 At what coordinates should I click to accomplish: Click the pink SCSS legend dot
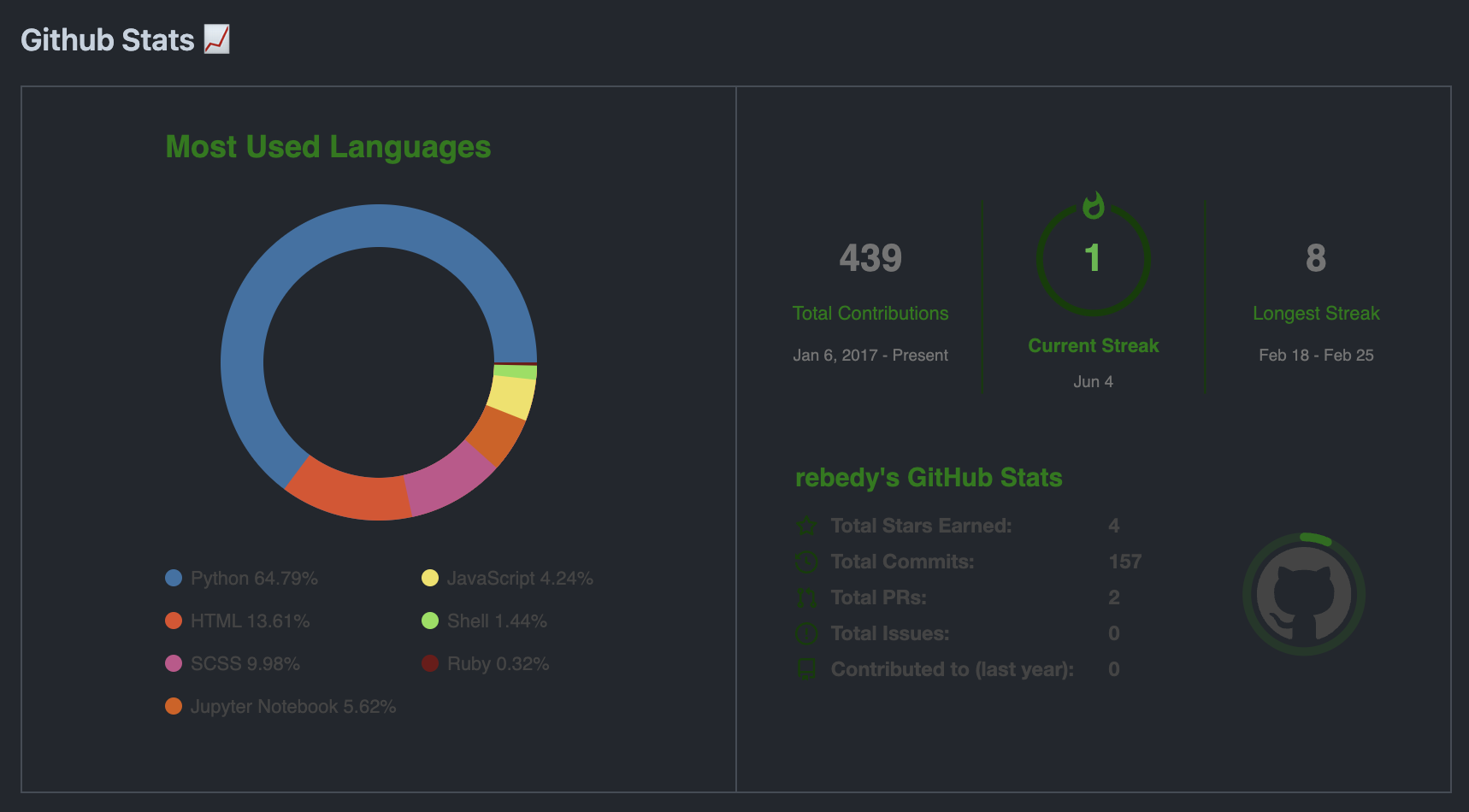click(x=174, y=663)
